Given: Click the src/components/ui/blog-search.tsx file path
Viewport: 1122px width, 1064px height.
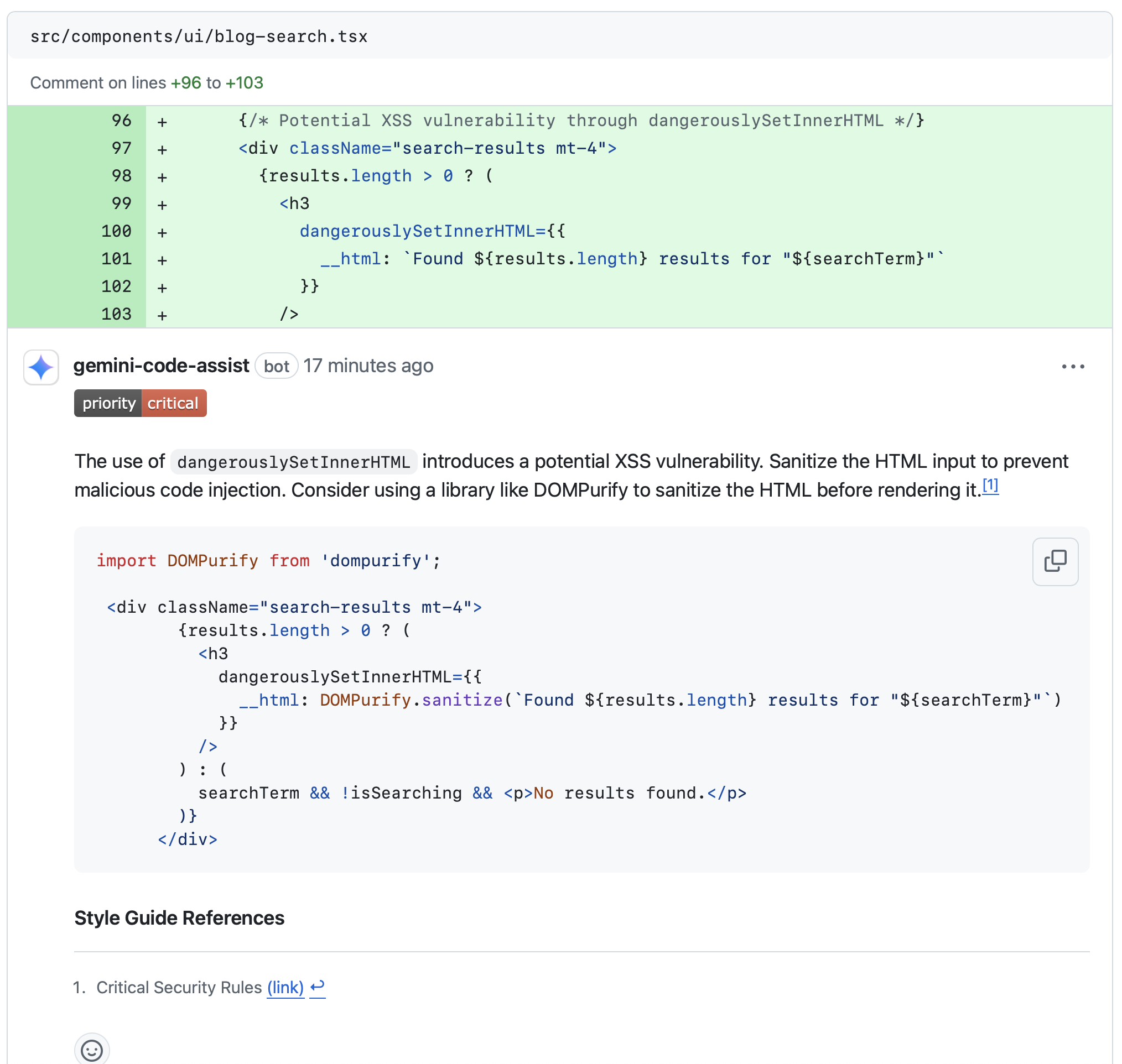Looking at the screenshot, I should click(199, 37).
